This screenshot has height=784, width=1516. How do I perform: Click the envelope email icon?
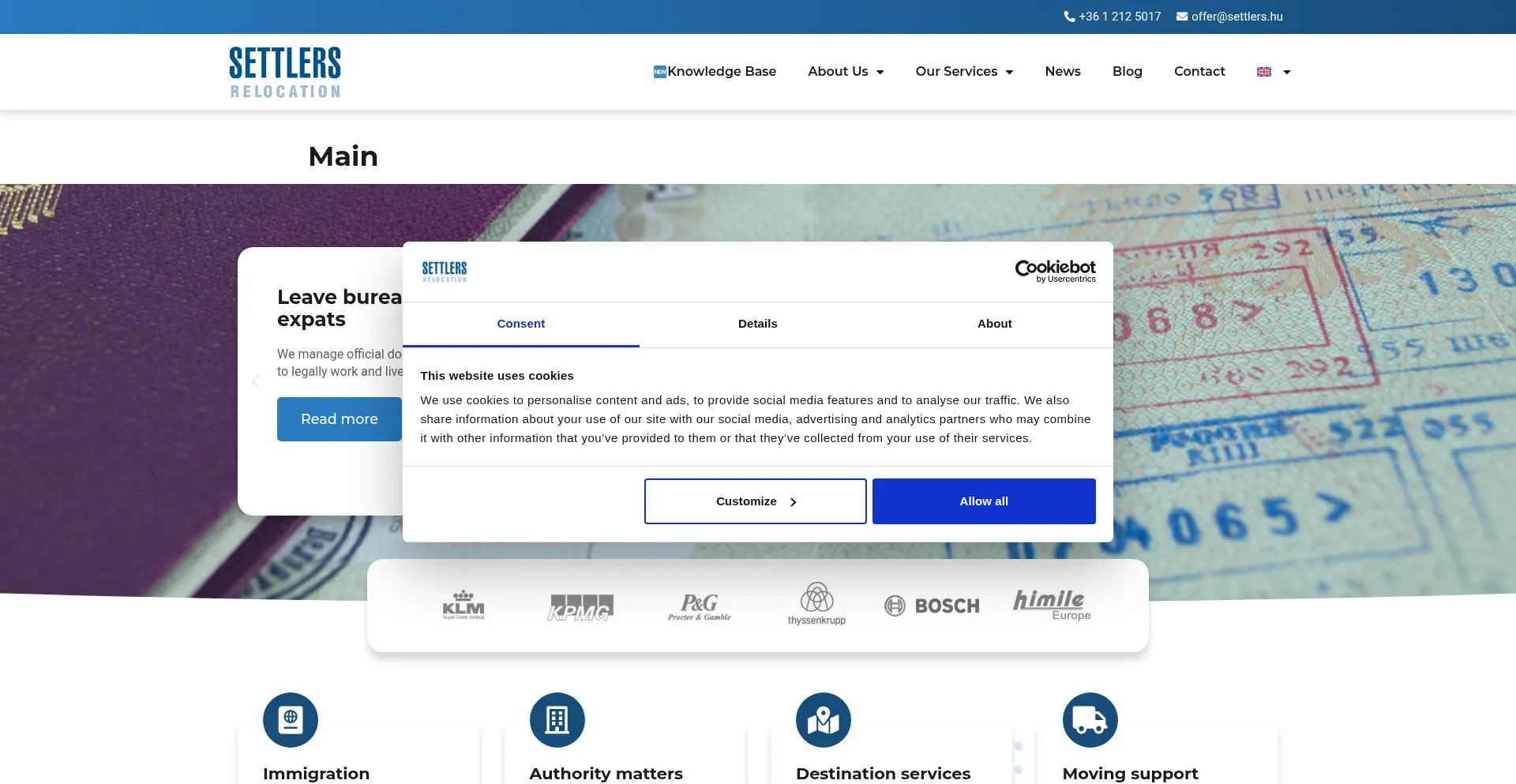click(1182, 17)
